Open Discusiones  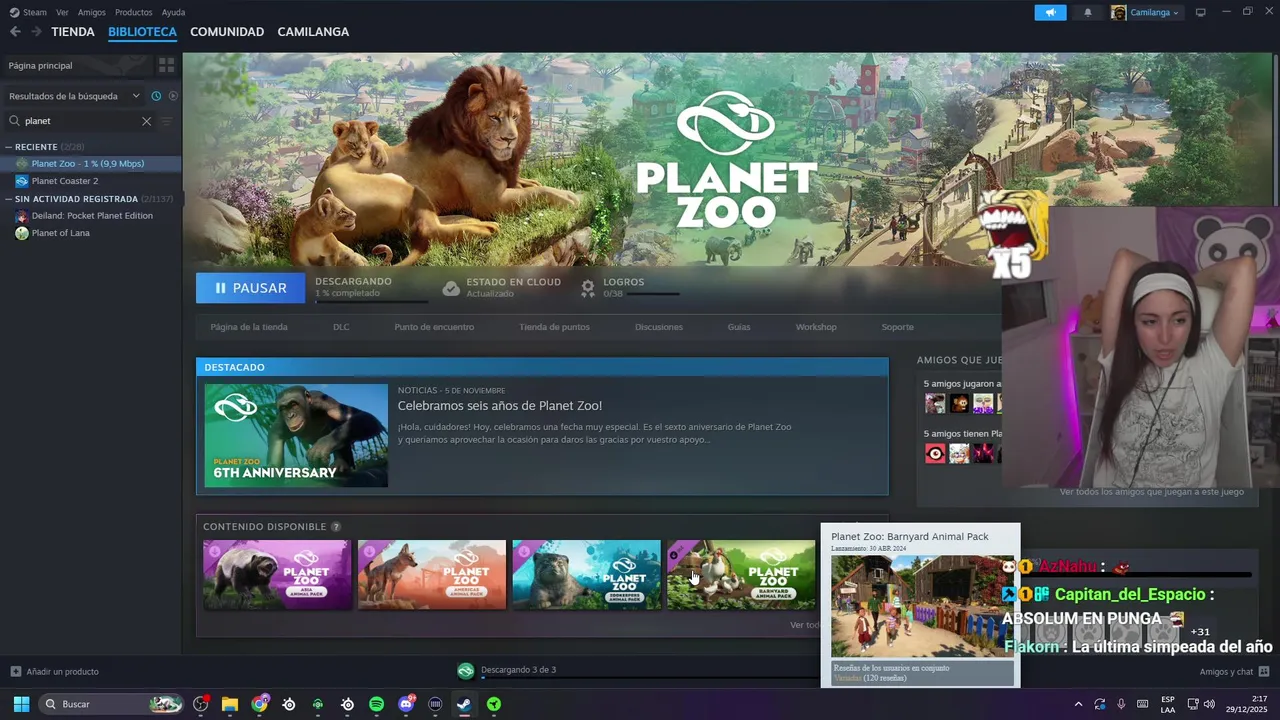tap(659, 327)
